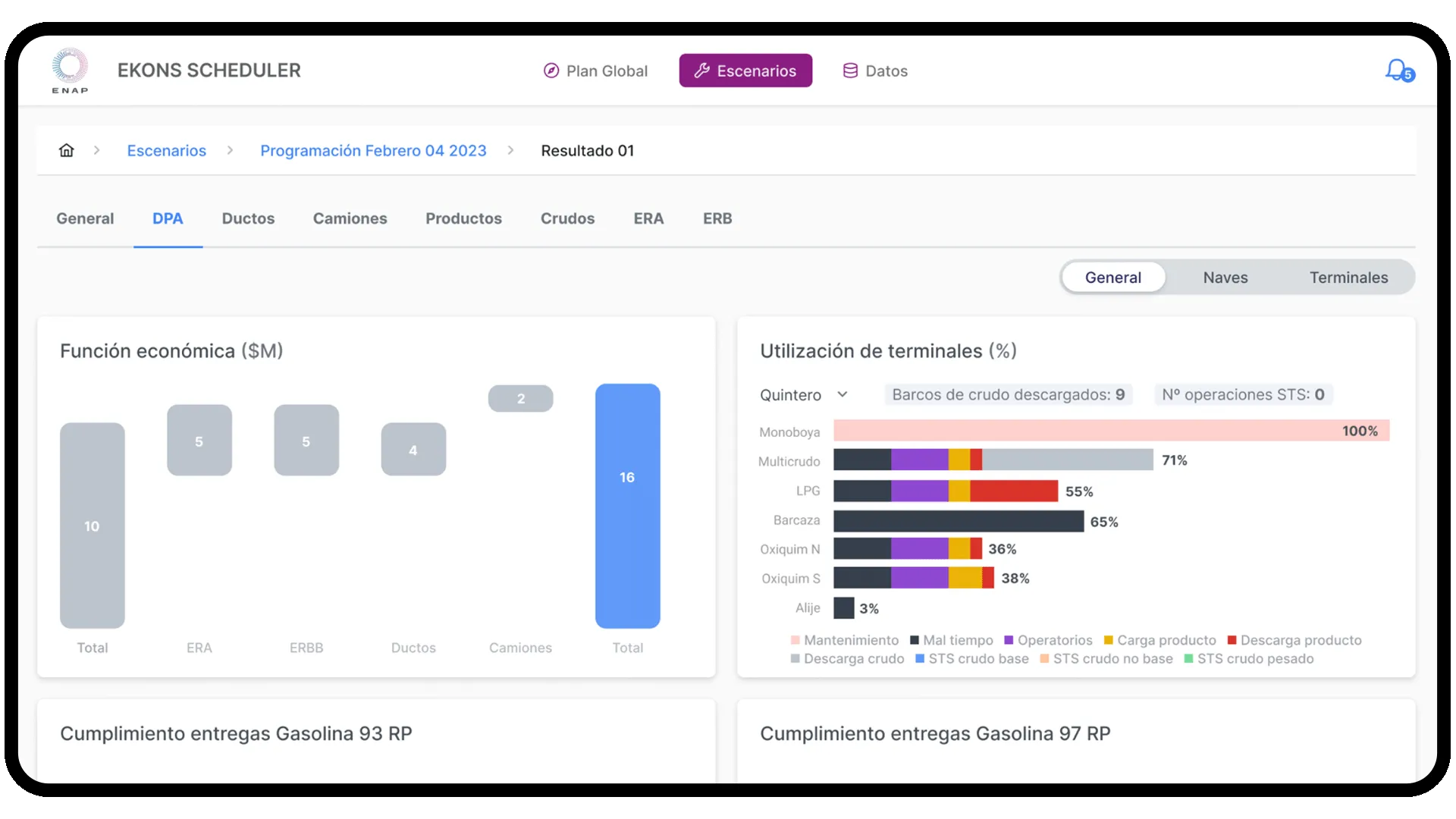The image size is (1456, 819).
Task: Open Programación Febrero 04 2023 breadcrumb link
Action: (373, 150)
